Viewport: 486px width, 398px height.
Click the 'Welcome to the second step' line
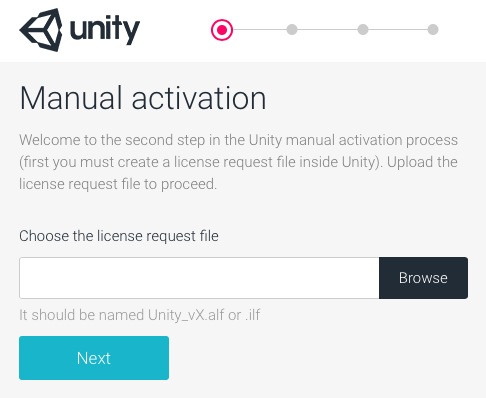coord(238,140)
